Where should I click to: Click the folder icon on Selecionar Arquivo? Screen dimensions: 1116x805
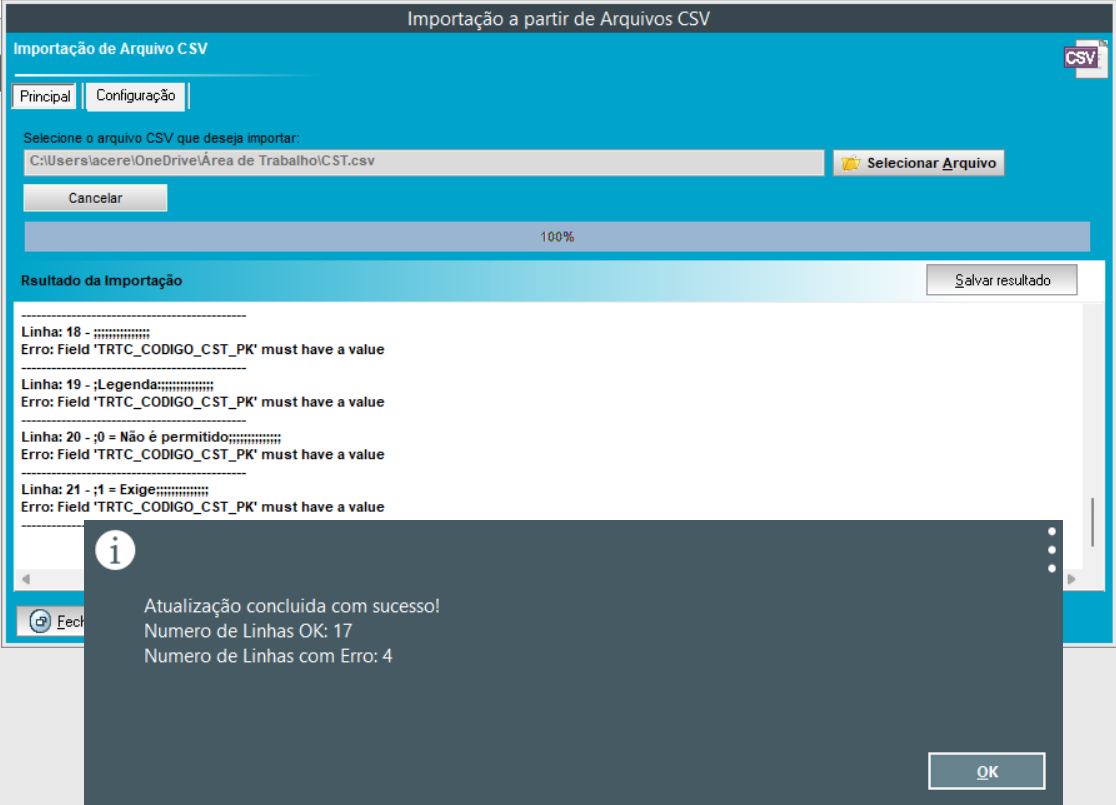point(851,163)
